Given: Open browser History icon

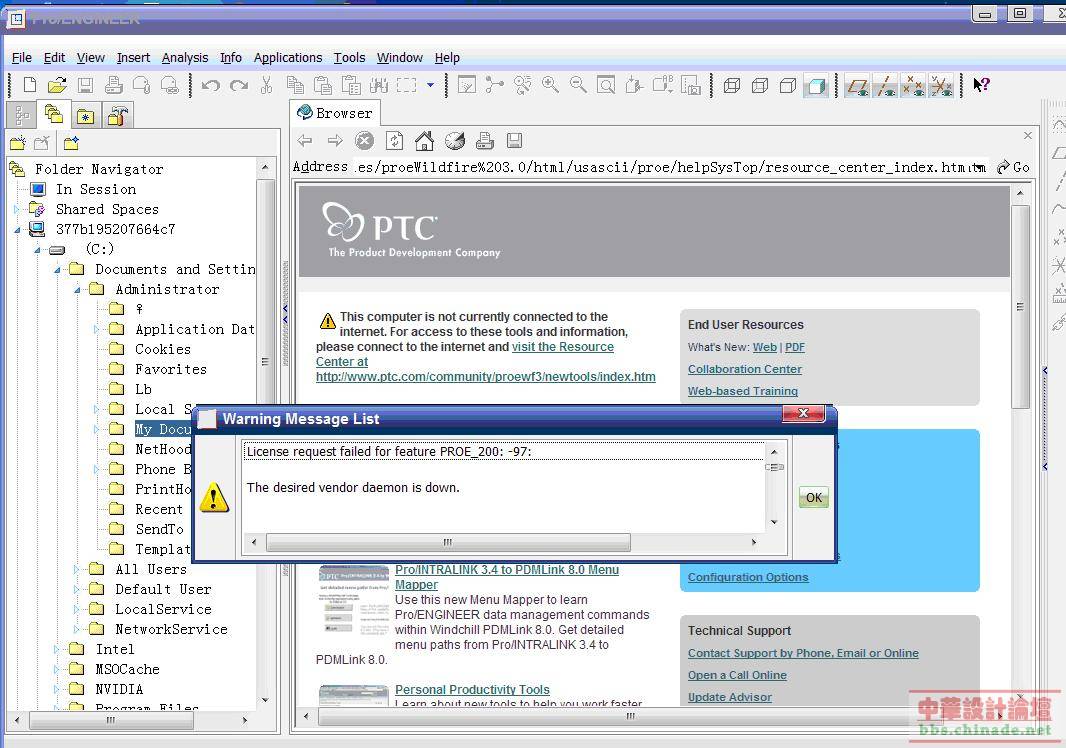Looking at the screenshot, I should (x=455, y=141).
